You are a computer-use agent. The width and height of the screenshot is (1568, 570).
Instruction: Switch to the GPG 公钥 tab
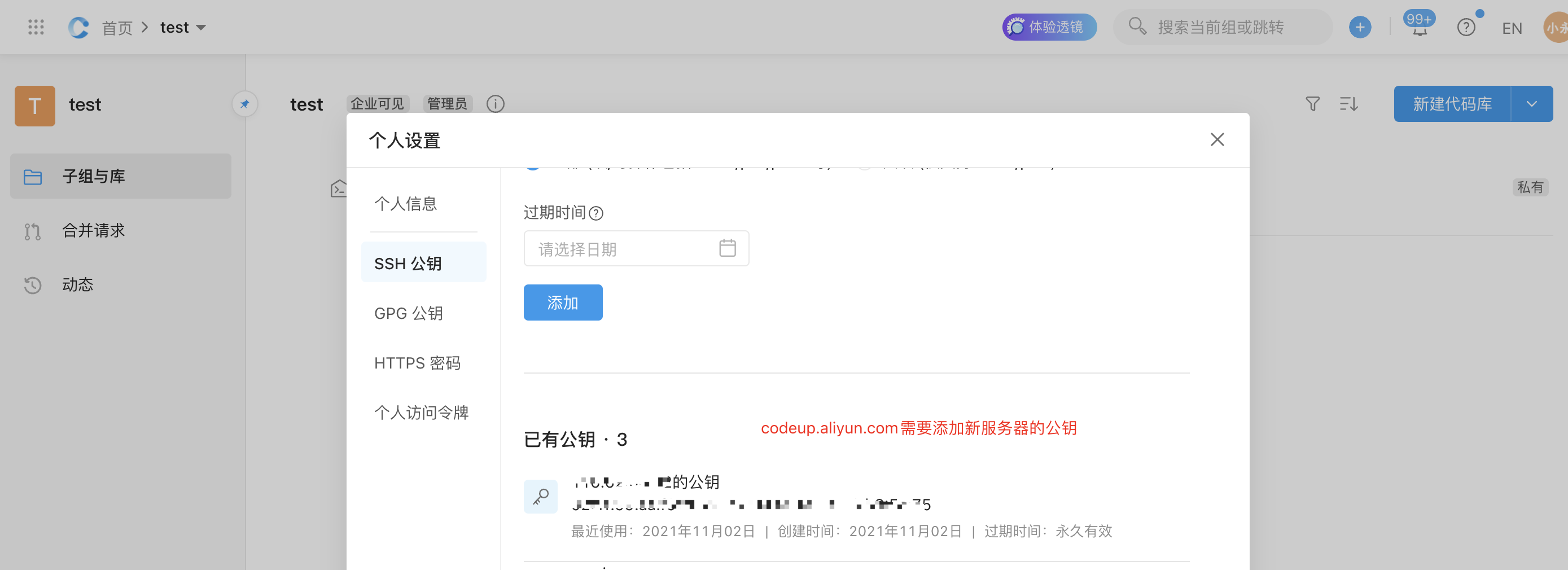coord(409,313)
